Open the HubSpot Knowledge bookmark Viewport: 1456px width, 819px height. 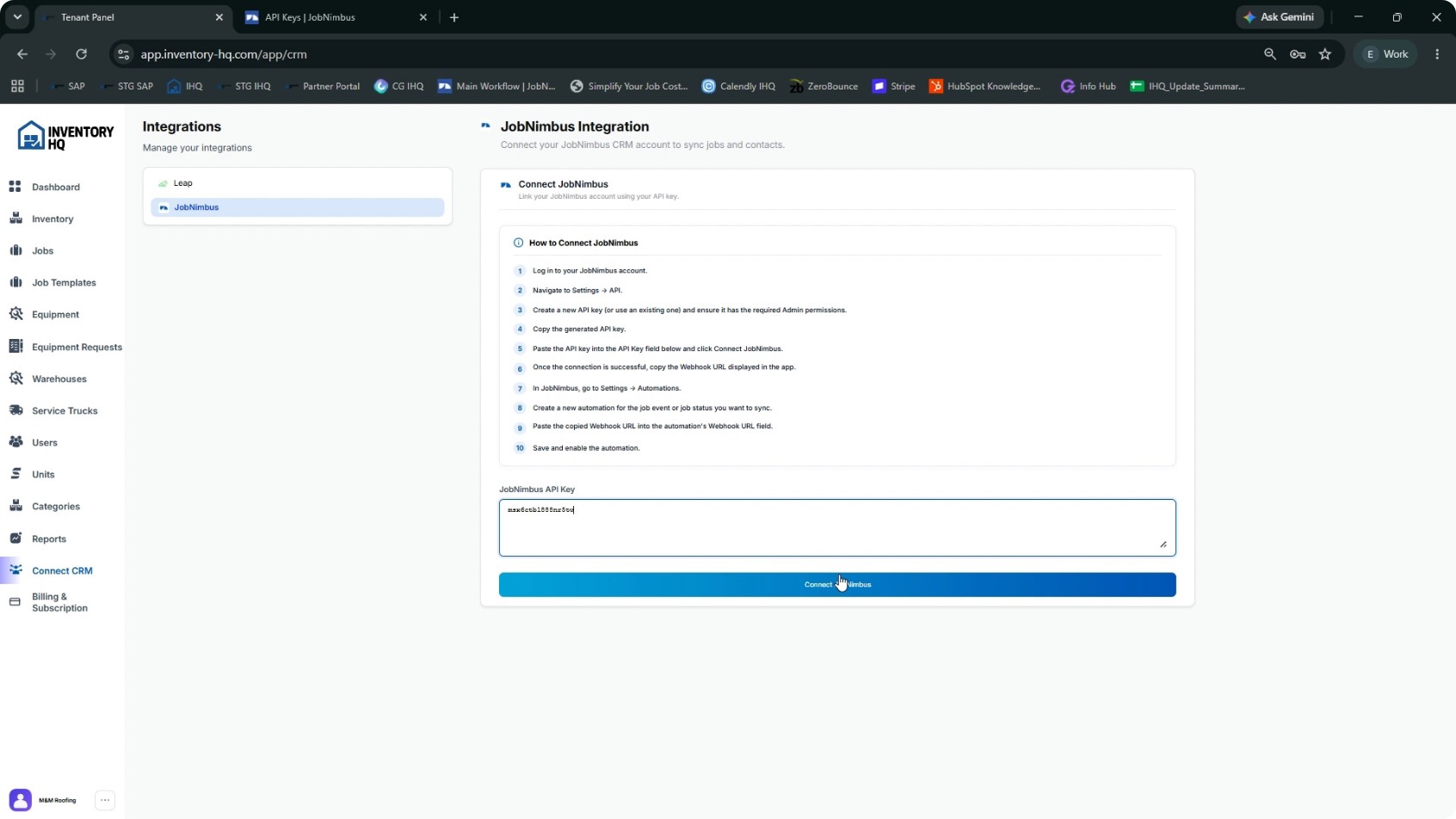(x=984, y=86)
